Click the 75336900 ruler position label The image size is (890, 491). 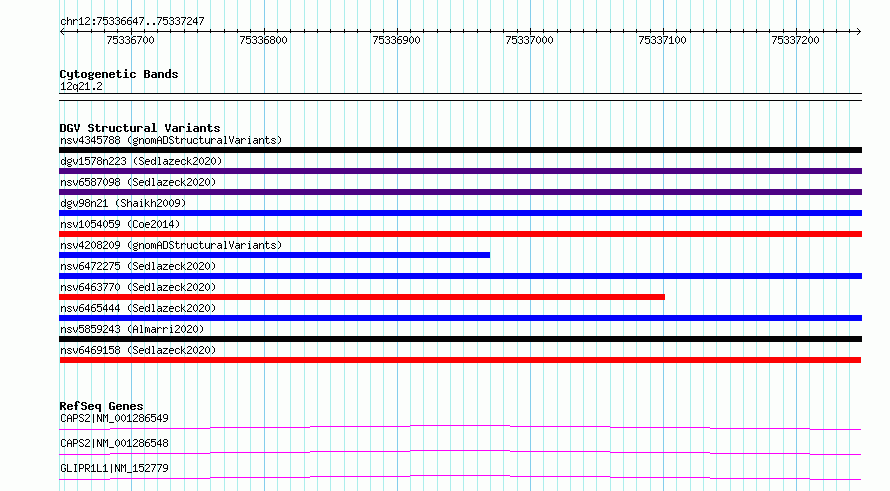pyautogui.click(x=396, y=40)
